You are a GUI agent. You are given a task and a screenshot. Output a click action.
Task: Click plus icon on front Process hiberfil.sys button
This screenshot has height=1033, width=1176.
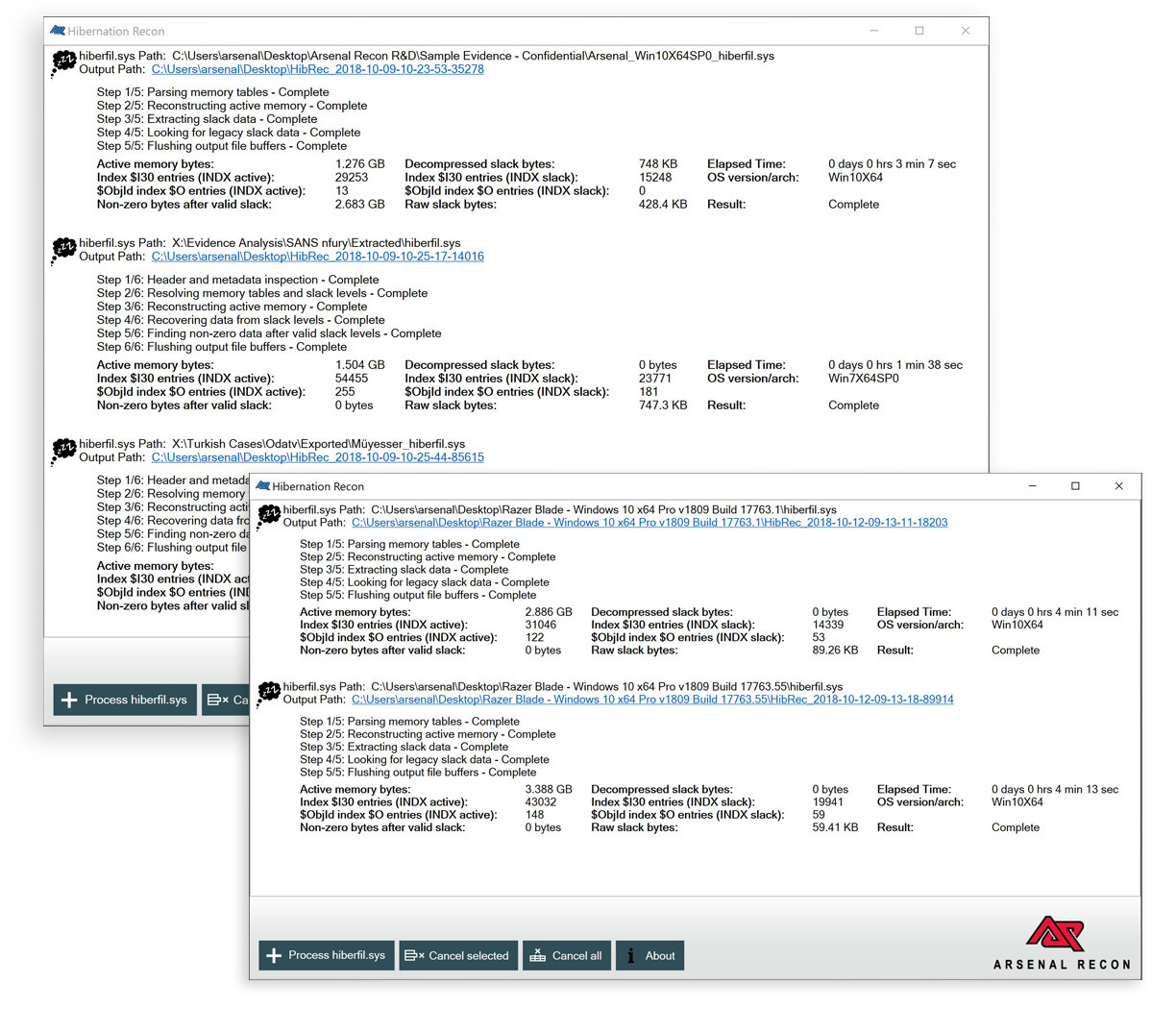click(x=274, y=955)
